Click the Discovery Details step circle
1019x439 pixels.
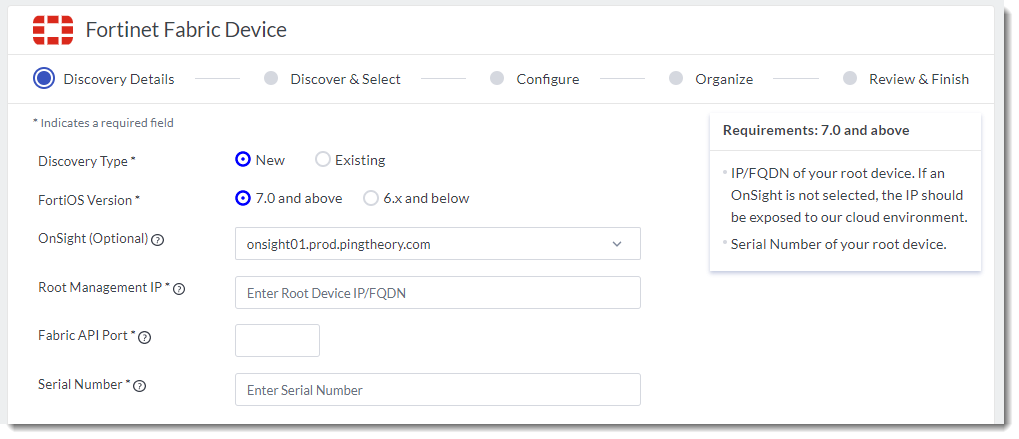click(43, 78)
